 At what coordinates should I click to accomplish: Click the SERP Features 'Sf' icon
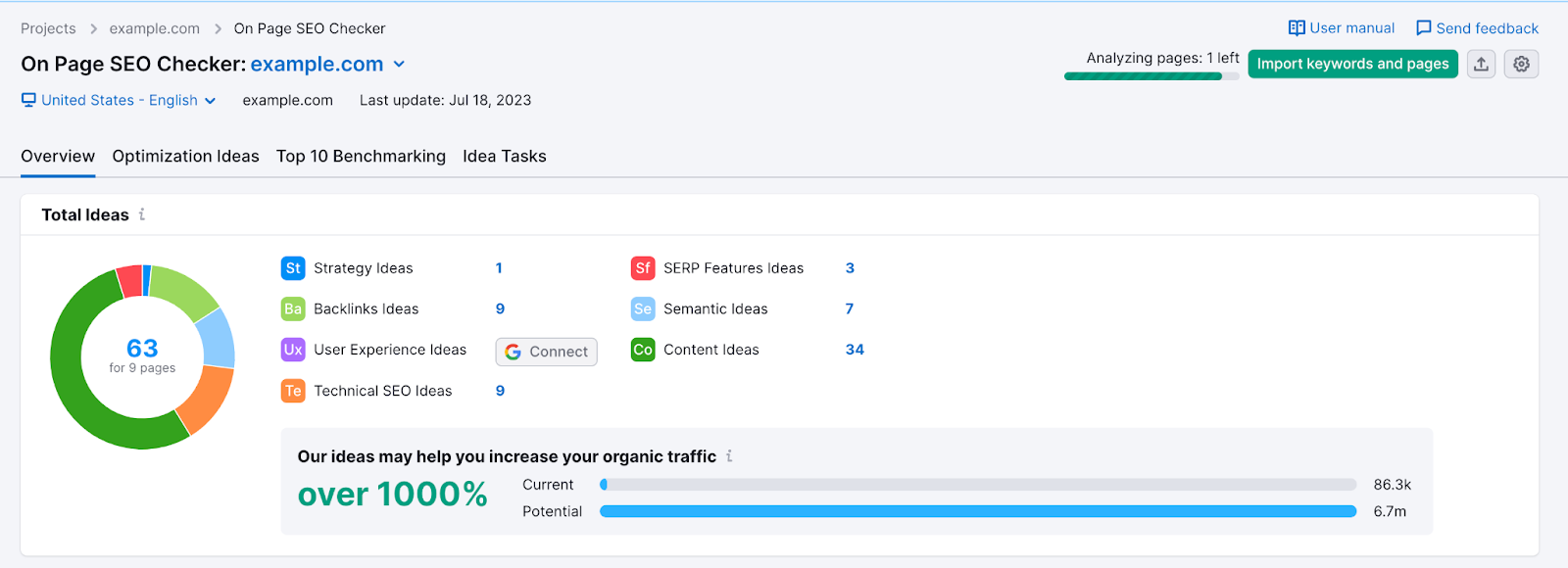643,268
